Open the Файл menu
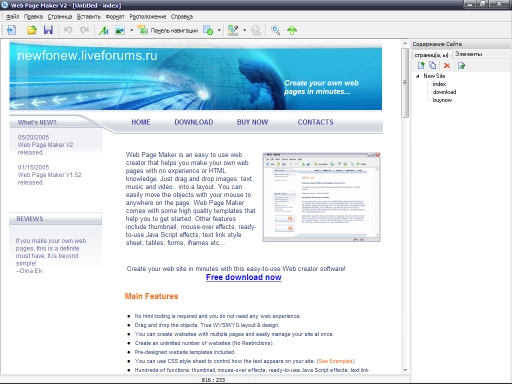Viewport: 512px width, 384px height. coord(12,16)
